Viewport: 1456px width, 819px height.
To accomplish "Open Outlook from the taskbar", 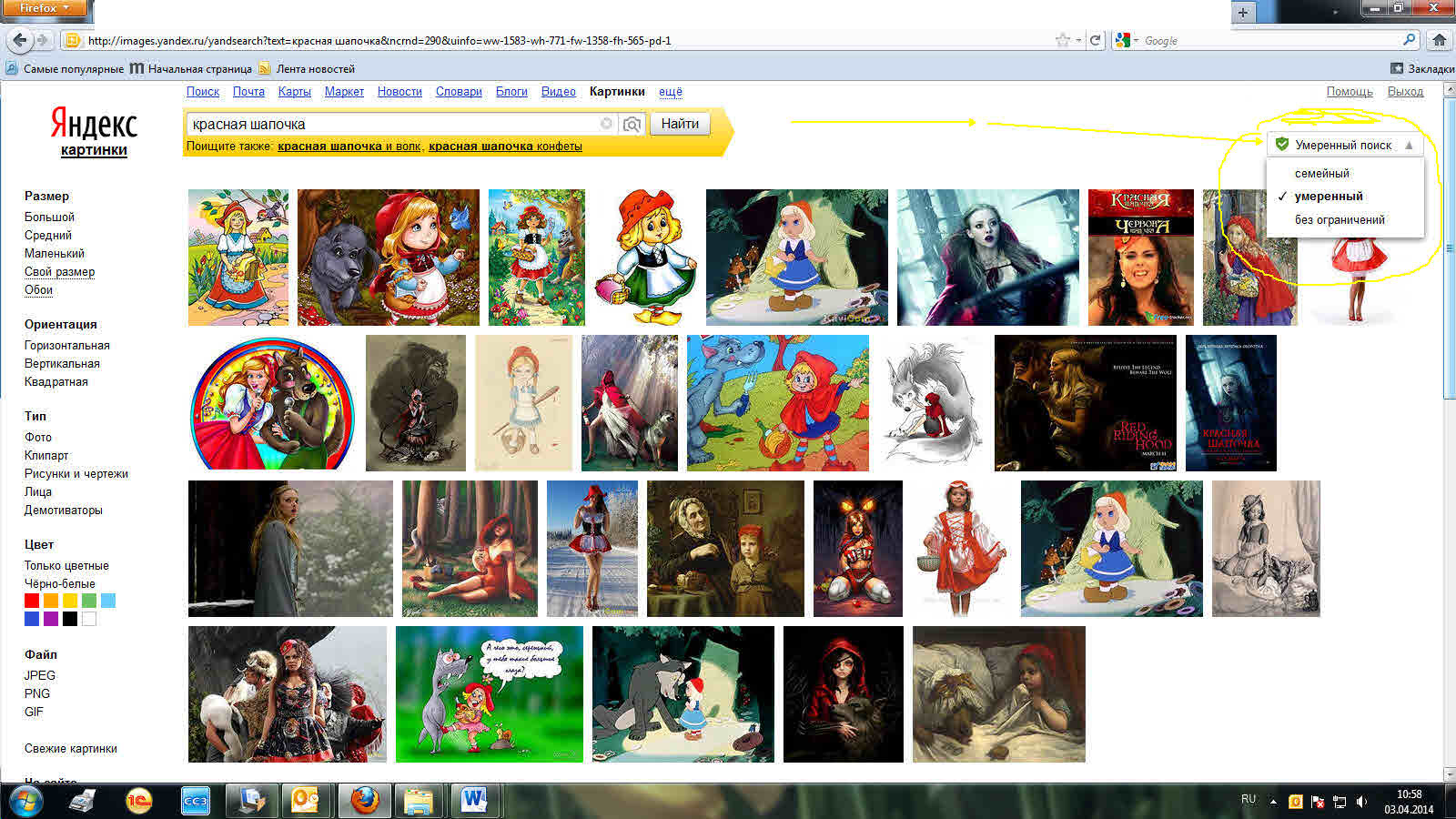I will coord(306,802).
